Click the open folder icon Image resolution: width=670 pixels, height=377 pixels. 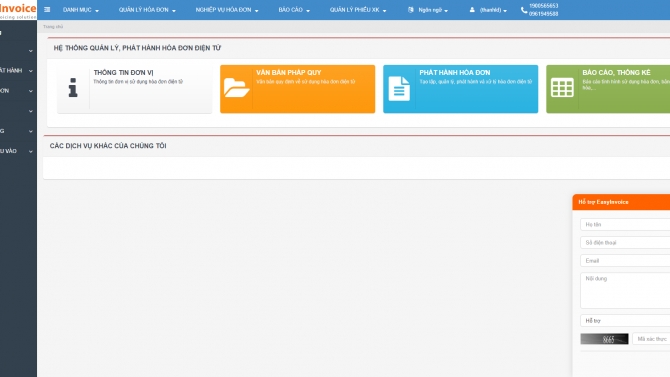[236, 88]
